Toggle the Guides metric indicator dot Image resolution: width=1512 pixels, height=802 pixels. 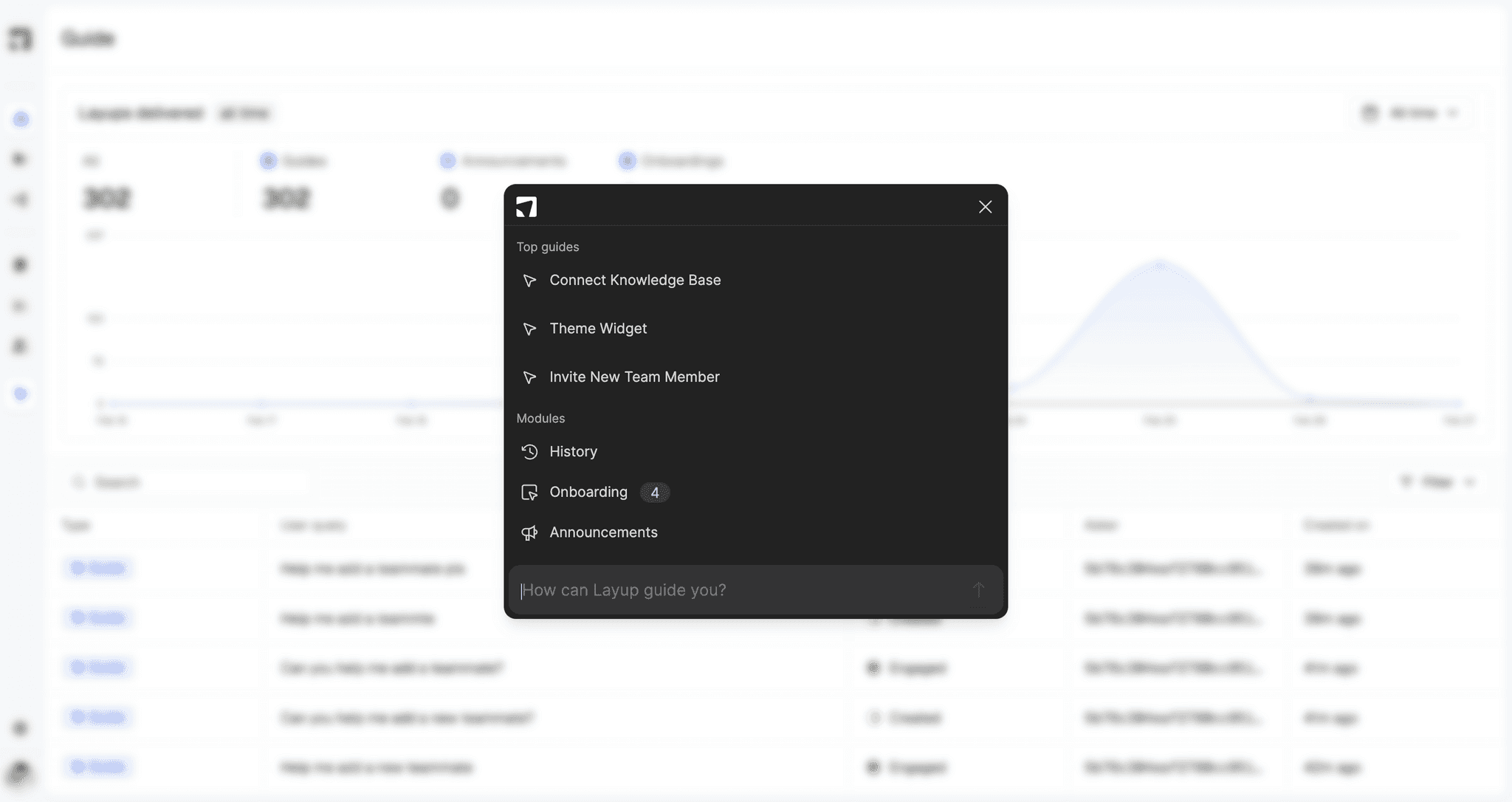(x=267, y=160)
